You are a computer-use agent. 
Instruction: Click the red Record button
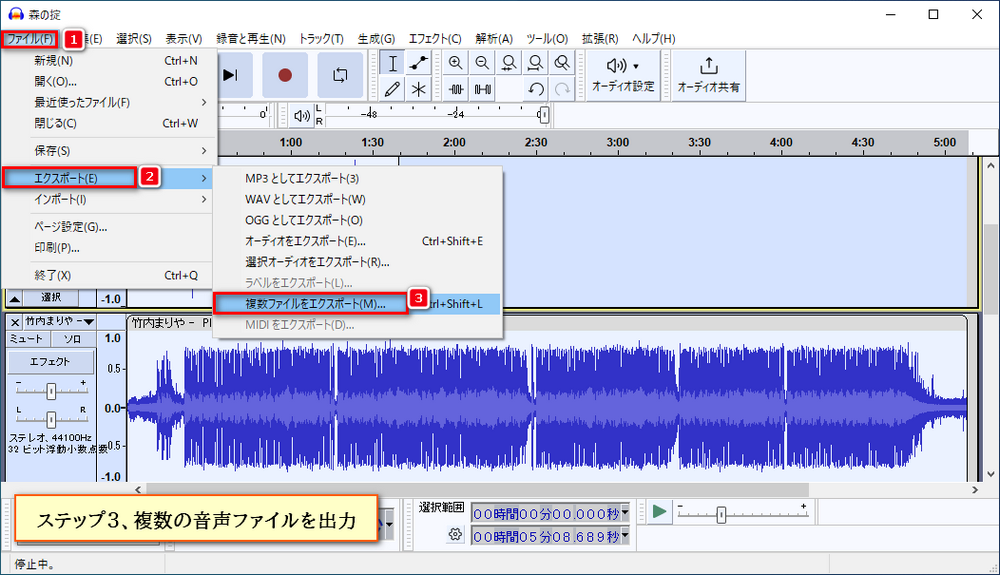click(285, 75)
